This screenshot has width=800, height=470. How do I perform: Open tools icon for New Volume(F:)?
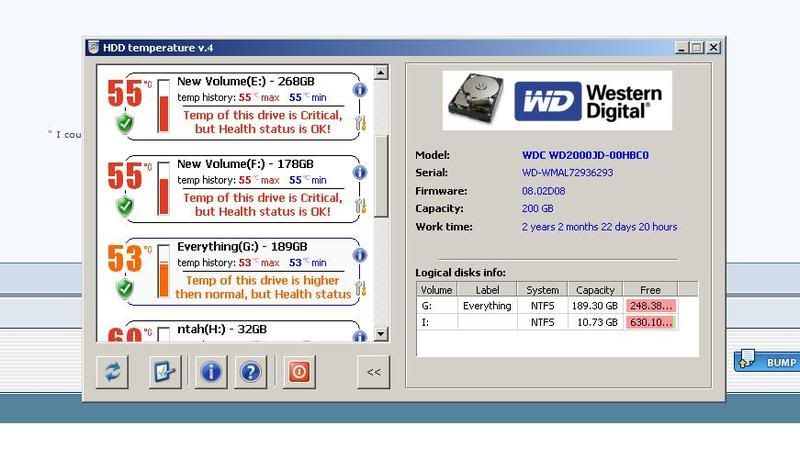click(x=359, y=205)
